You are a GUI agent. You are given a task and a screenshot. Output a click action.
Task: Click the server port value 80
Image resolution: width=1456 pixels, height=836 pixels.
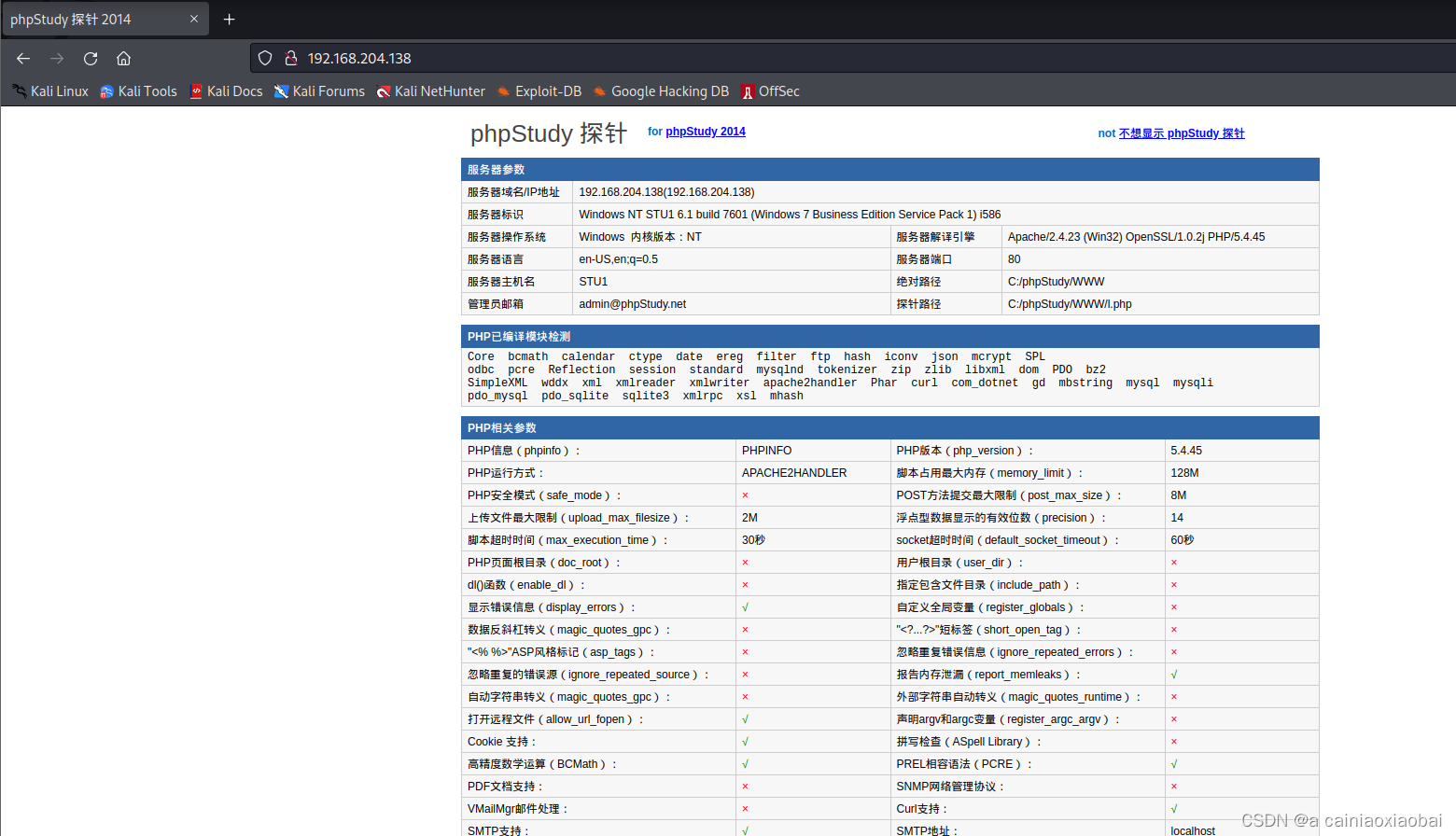1015,259
